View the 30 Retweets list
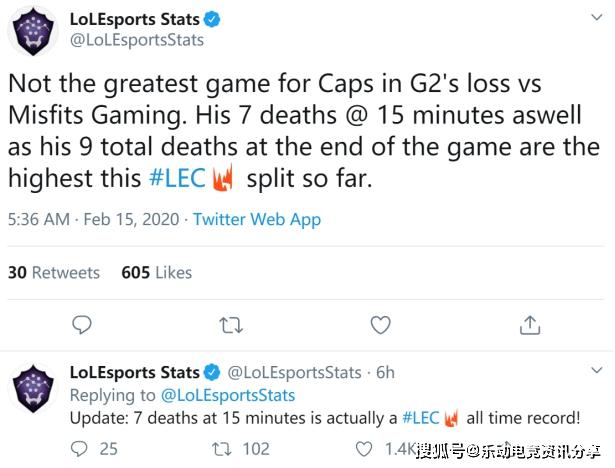 54,272
